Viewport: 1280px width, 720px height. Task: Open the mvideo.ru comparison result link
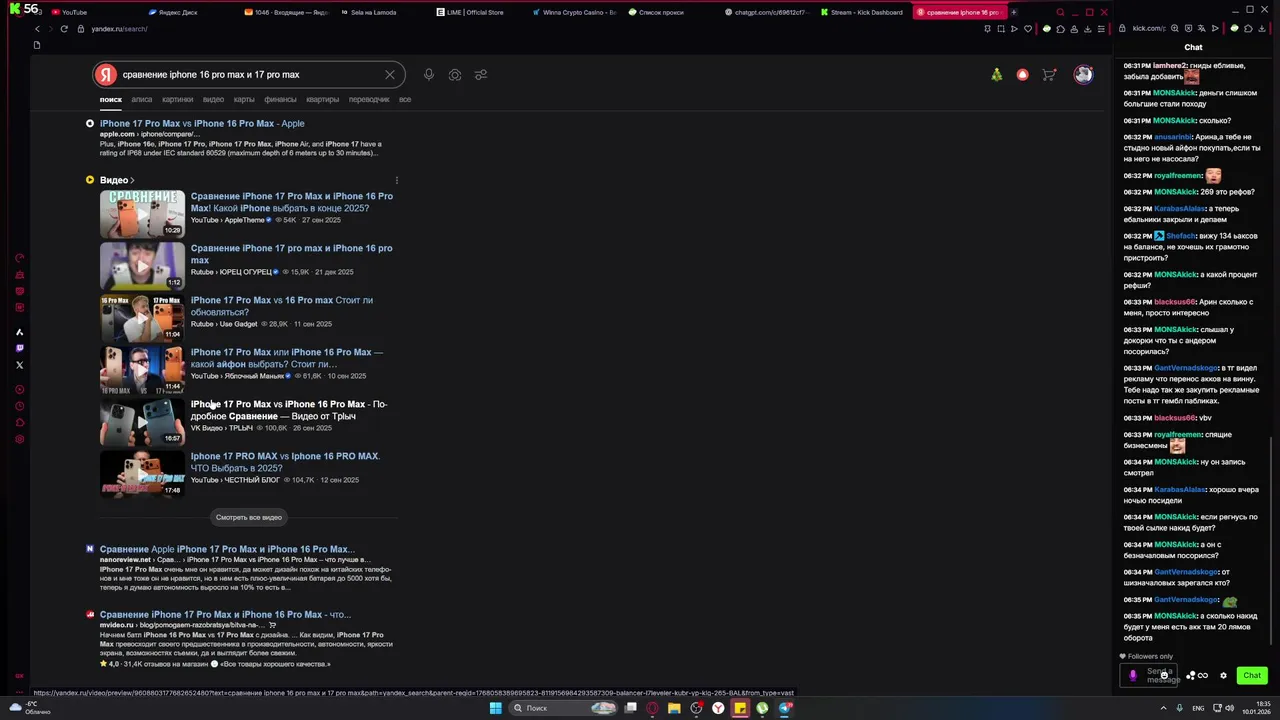225,615
